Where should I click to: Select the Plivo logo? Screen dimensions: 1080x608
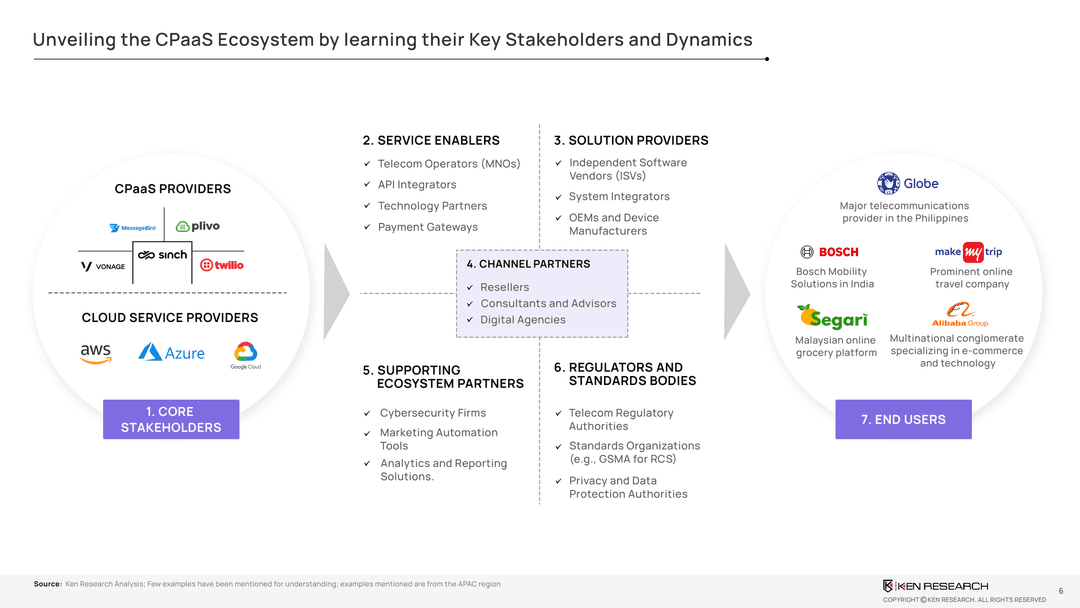(198, 225)
